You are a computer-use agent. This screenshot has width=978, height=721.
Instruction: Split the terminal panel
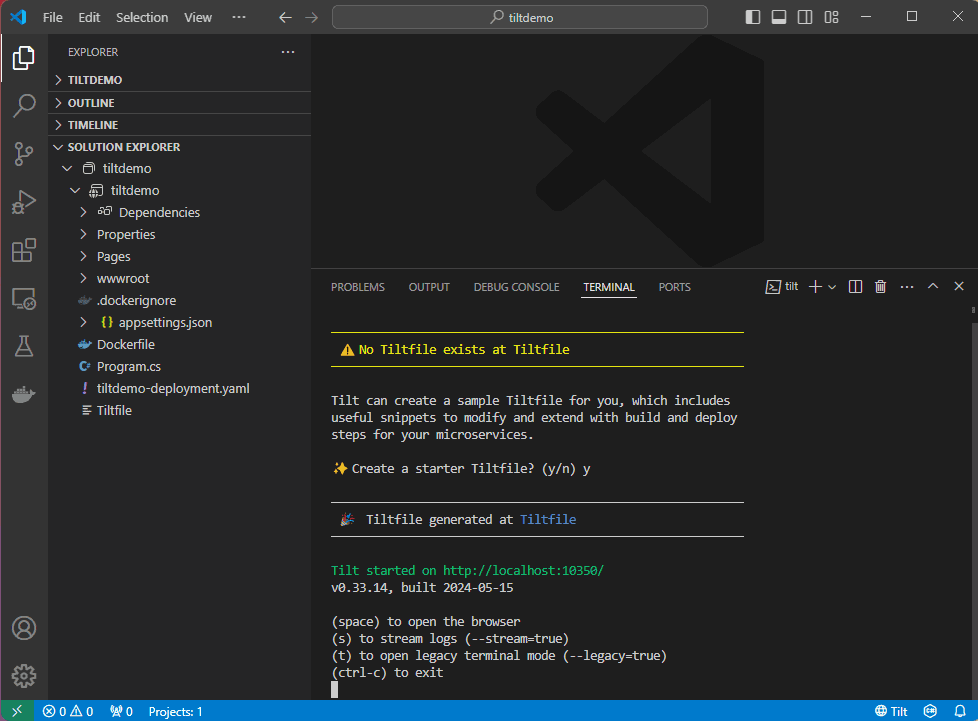pyautogui.click(x=855, y=286)
